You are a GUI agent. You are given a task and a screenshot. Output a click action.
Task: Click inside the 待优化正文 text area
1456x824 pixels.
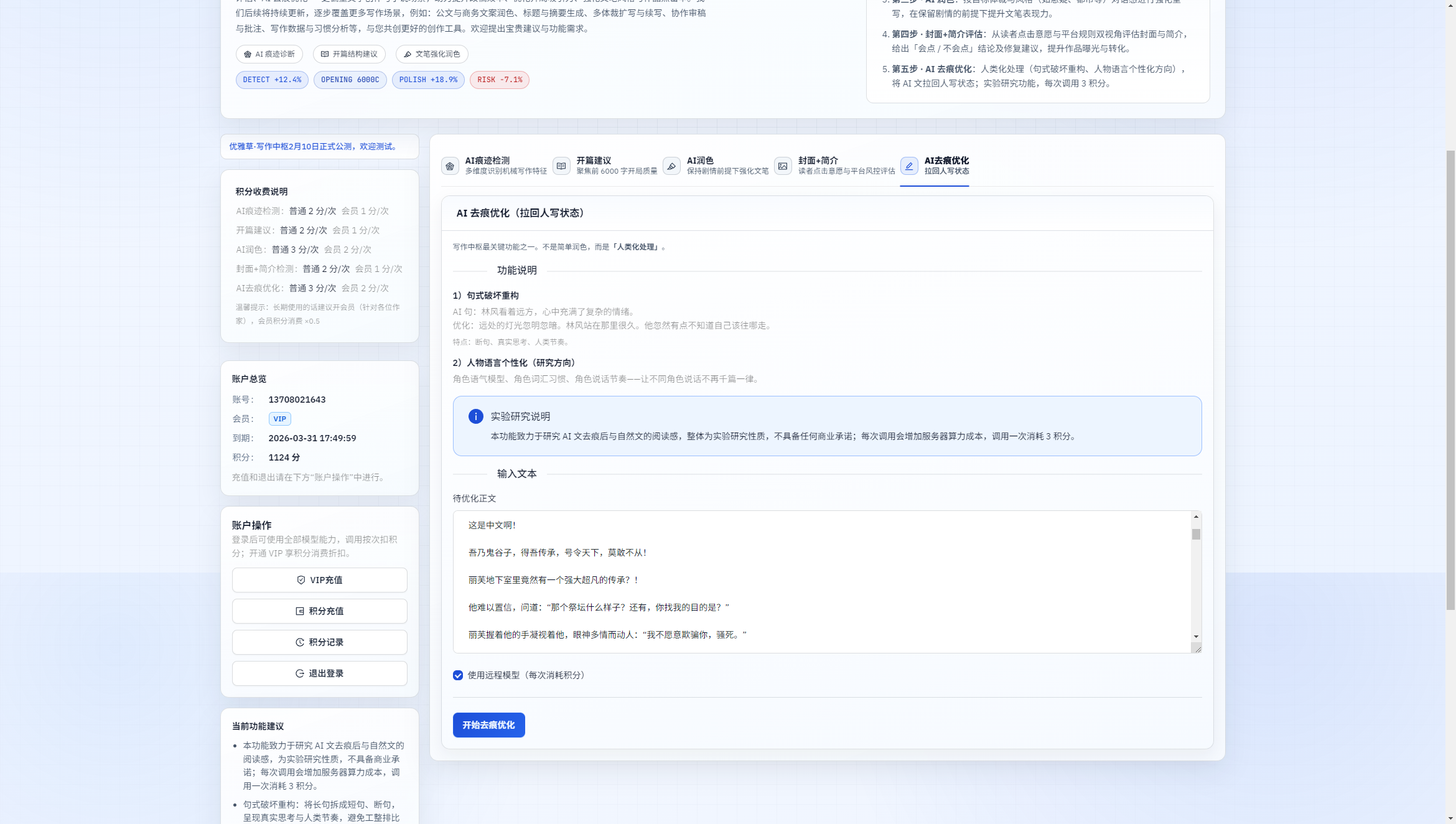[821, 582]
